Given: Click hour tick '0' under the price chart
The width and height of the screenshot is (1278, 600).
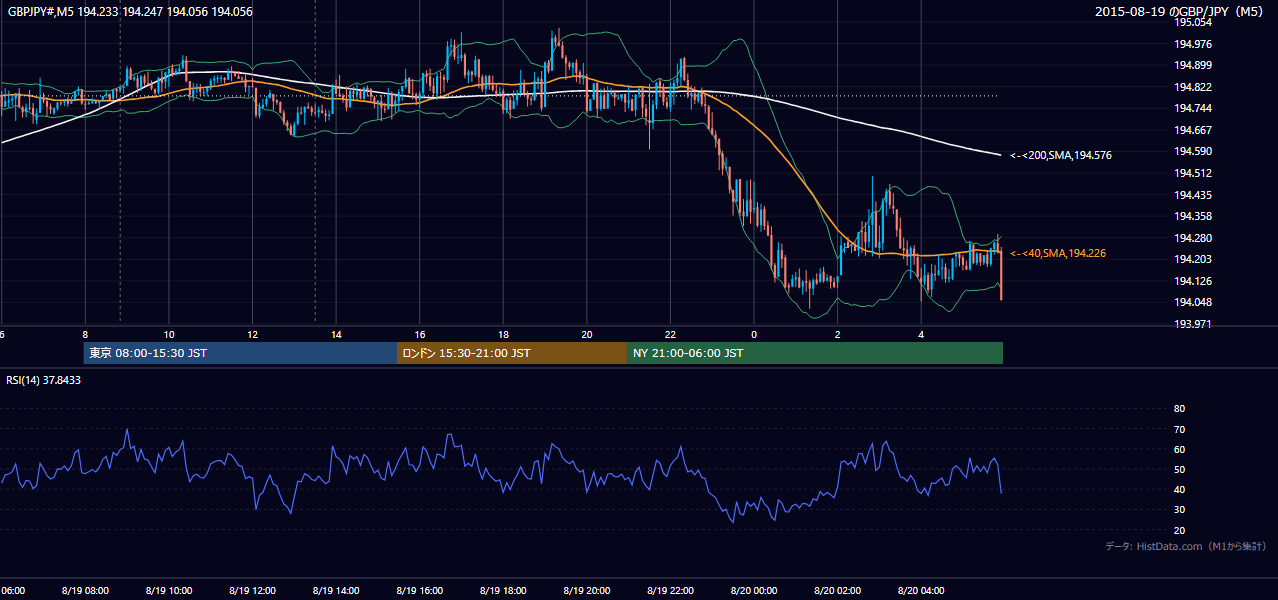Looking at the screenshot, I should point(754,334).
